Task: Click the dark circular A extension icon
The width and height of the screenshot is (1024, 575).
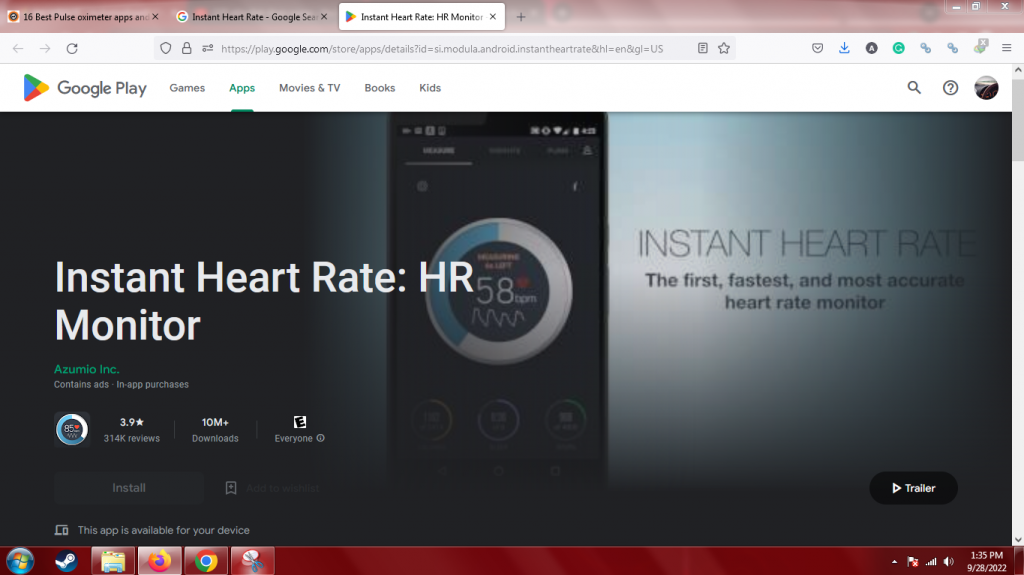Action: (871, 48)
